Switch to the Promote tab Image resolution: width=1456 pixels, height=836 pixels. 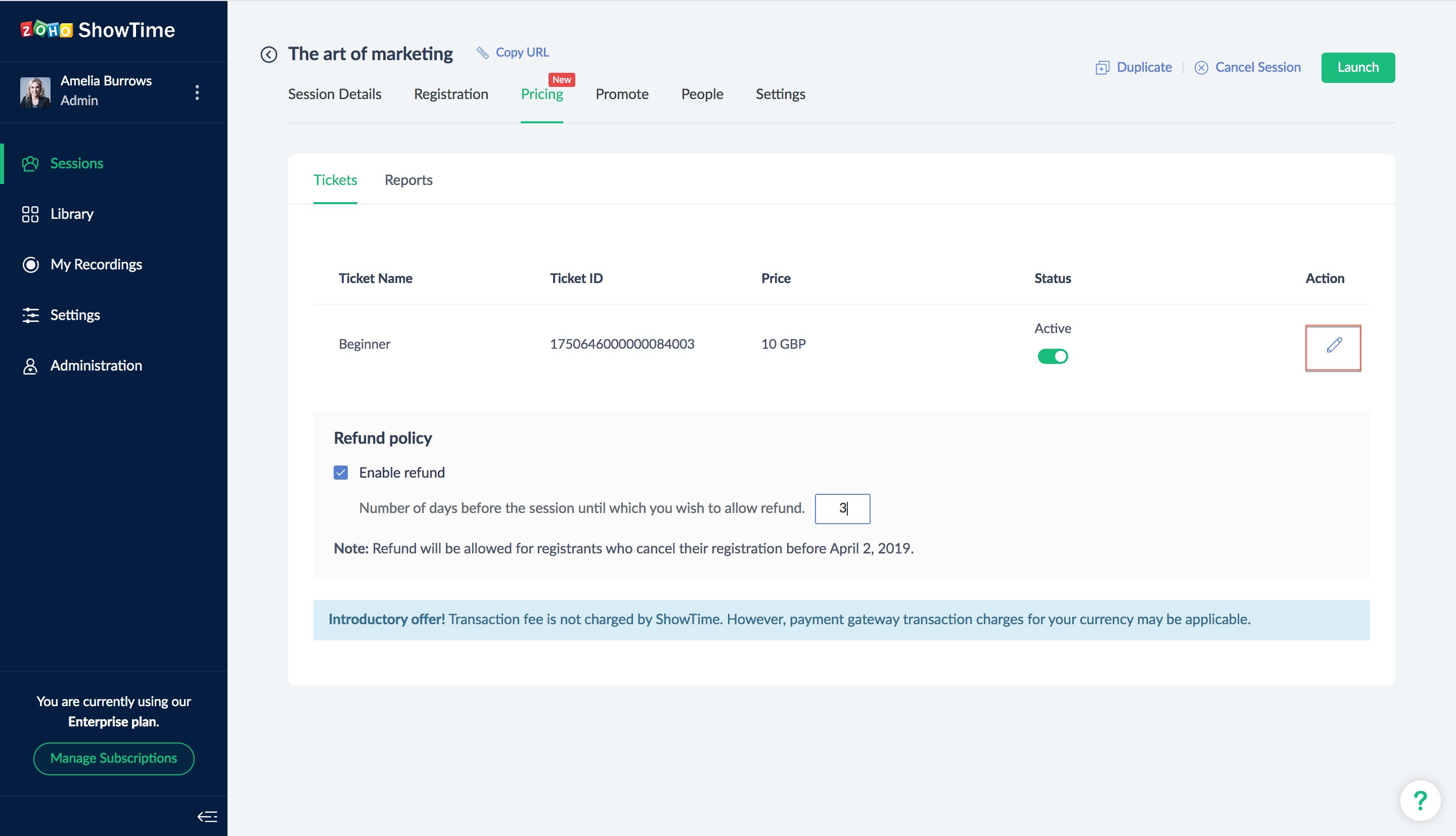622,94
